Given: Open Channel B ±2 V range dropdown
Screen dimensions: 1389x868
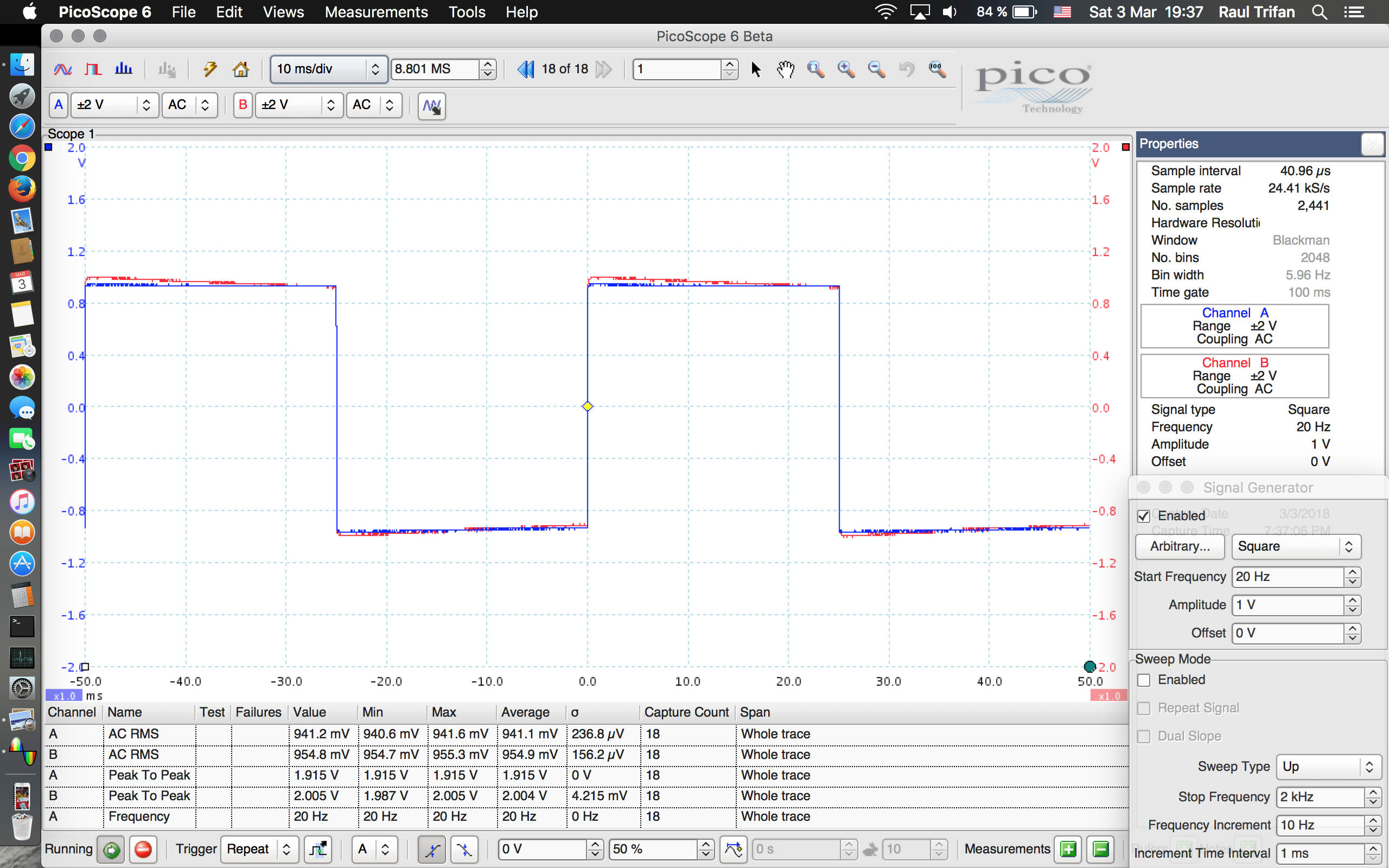Looking at the screenshot, I should 299,105.
